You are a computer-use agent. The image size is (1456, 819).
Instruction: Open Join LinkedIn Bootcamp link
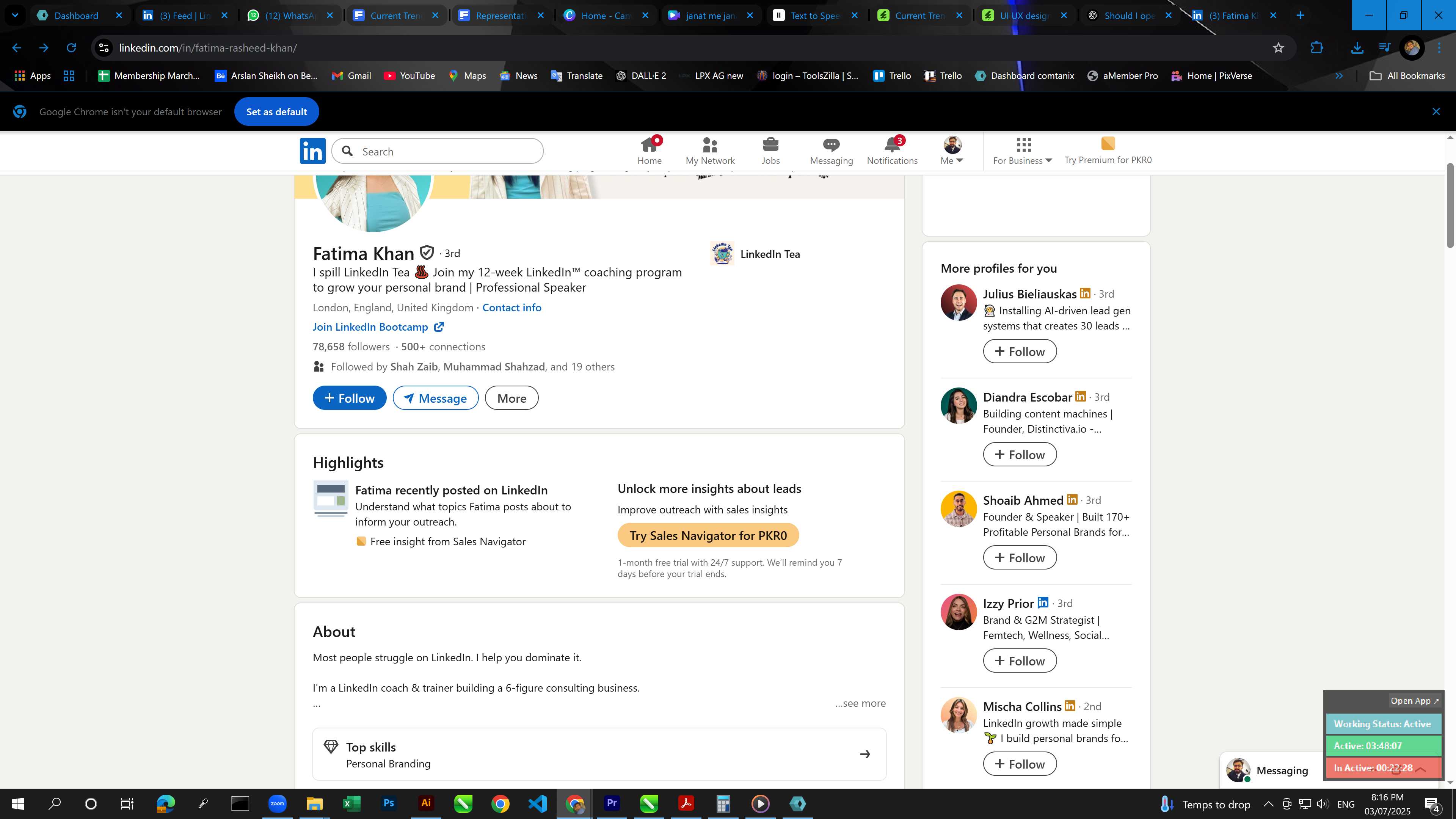[x=378, y=327]
